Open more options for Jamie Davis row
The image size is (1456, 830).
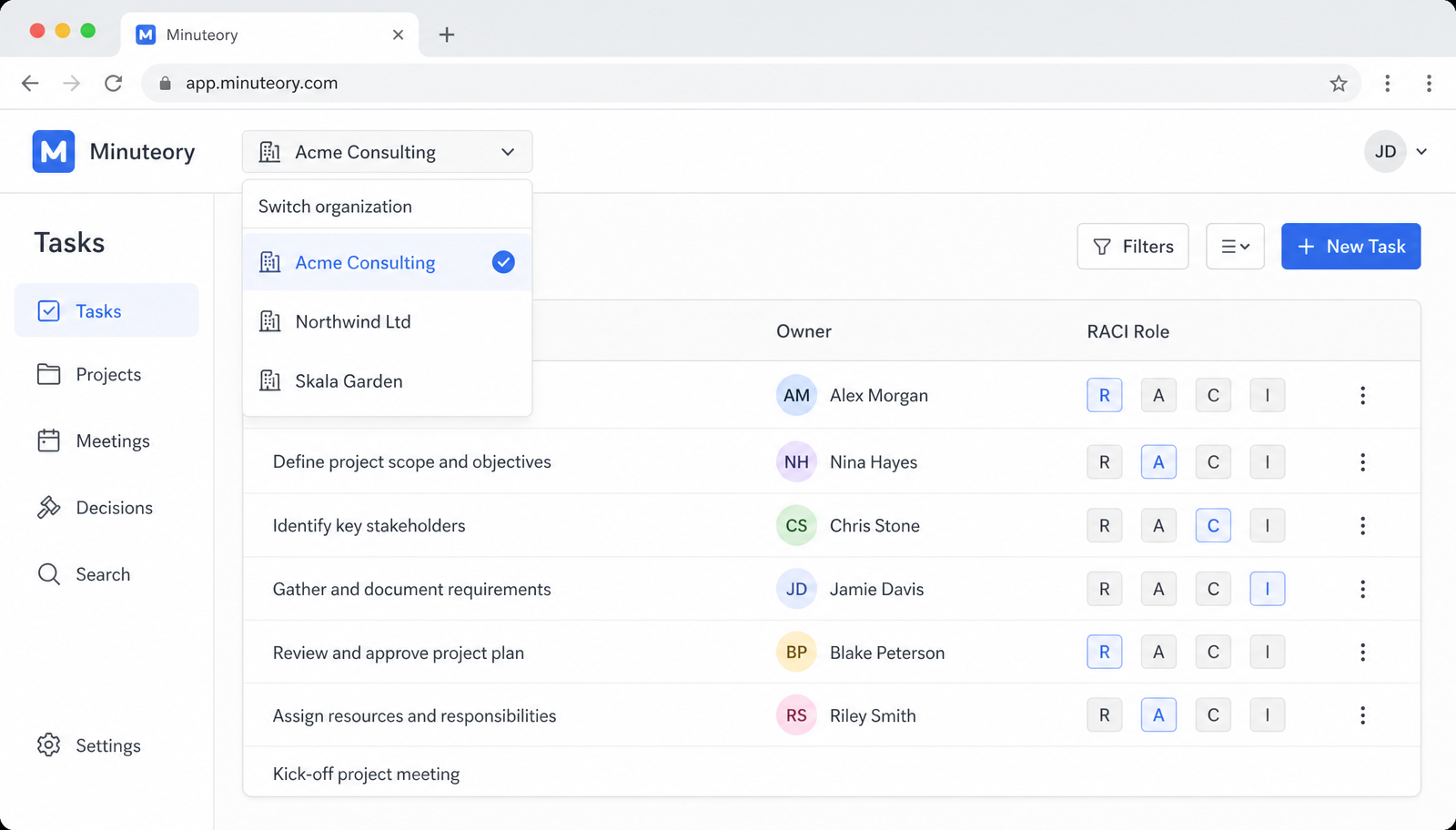pos(1362,589)
